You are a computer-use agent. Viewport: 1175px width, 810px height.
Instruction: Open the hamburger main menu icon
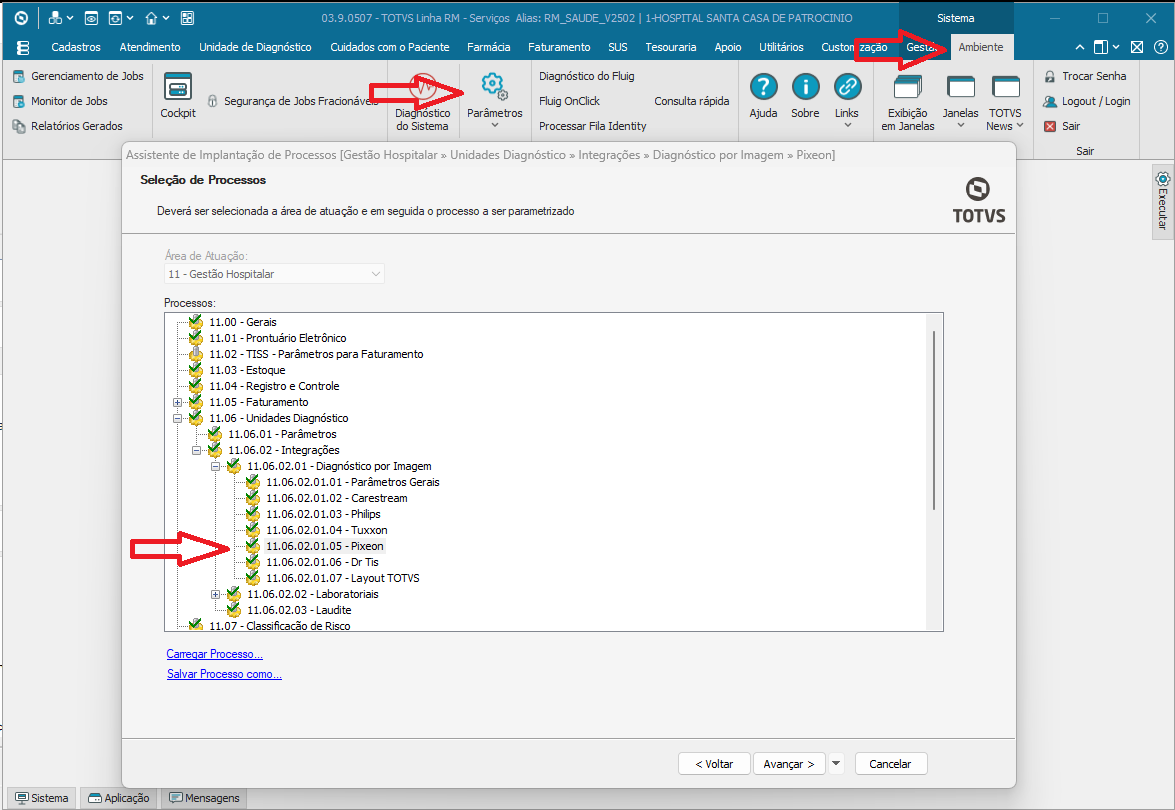pos(22,47)
